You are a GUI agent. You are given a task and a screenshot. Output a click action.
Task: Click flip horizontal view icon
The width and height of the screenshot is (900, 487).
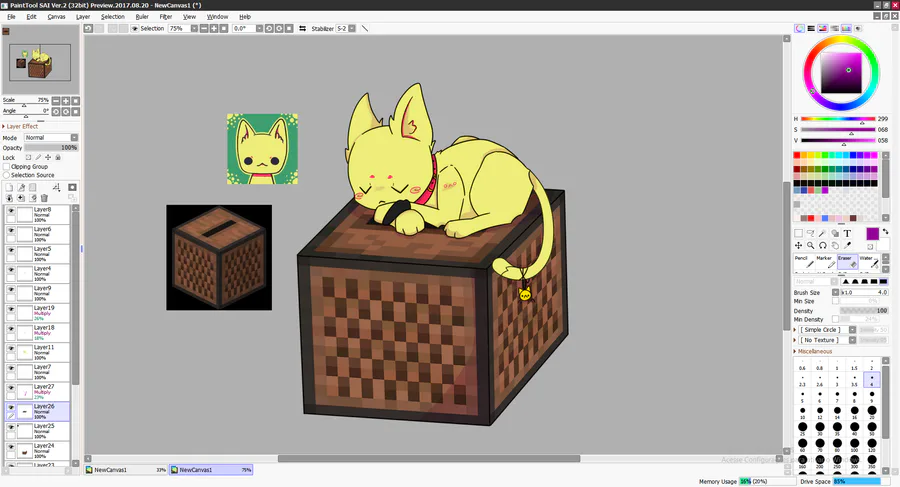point(302,28)
